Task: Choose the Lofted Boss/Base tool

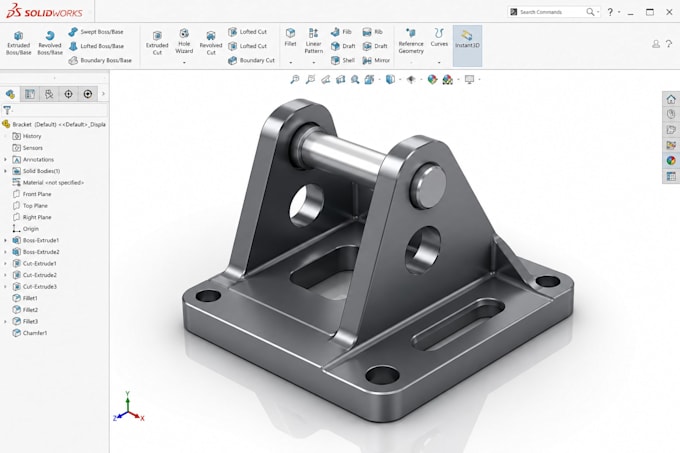Action: pos(96,46)
